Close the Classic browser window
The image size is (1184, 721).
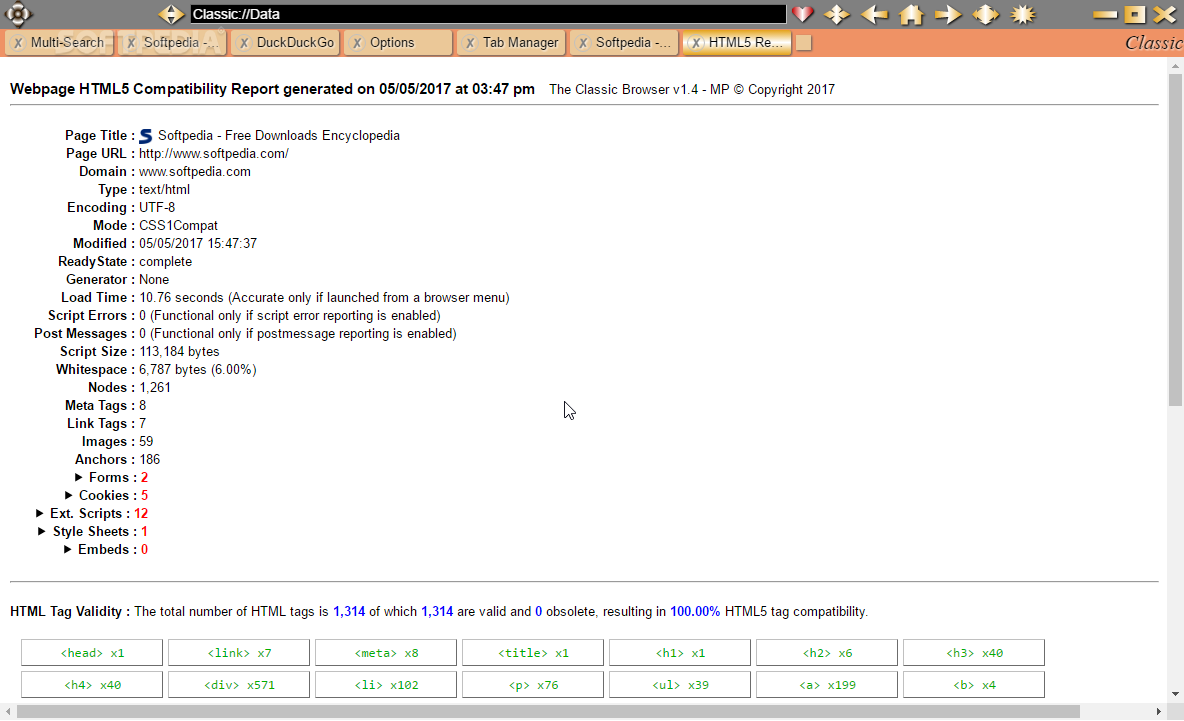(x=1164, y=14)
